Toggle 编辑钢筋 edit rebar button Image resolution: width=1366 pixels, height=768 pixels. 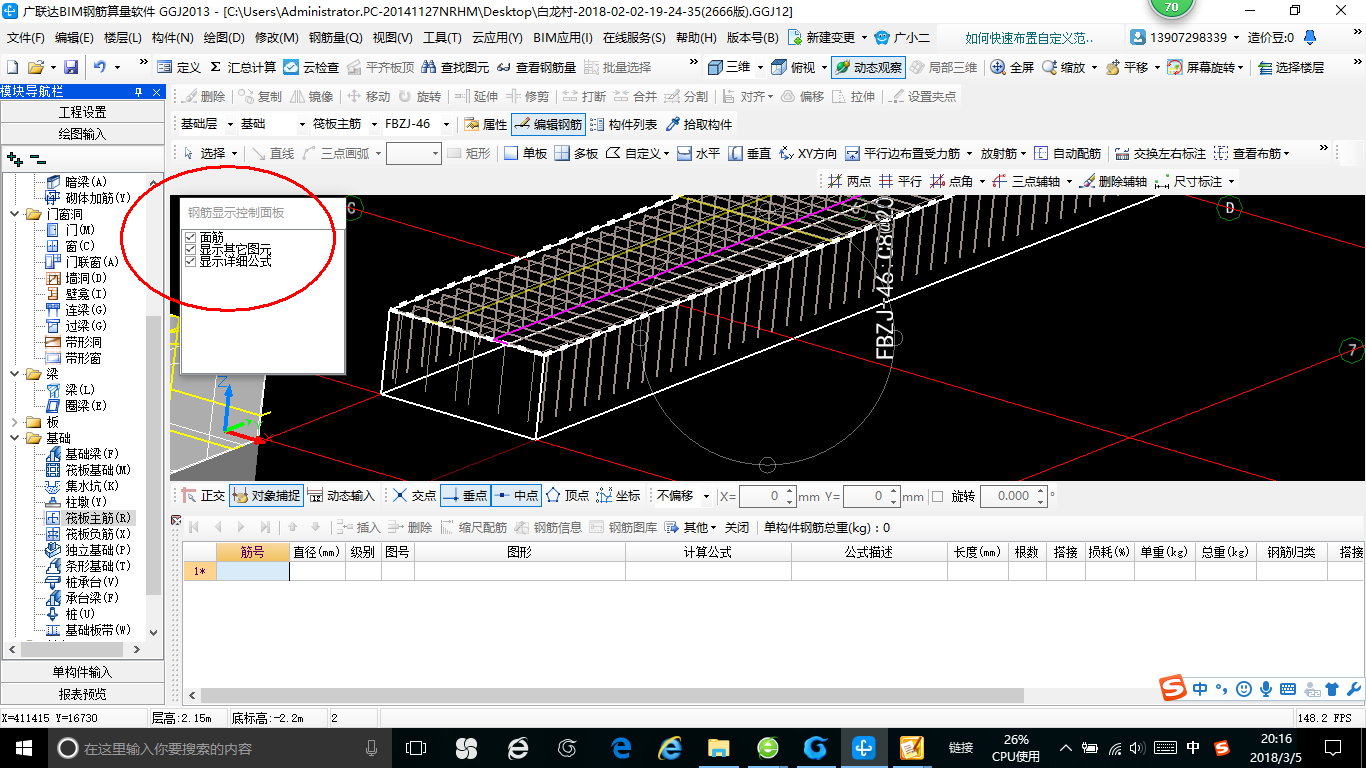click(x=548, y=124)
